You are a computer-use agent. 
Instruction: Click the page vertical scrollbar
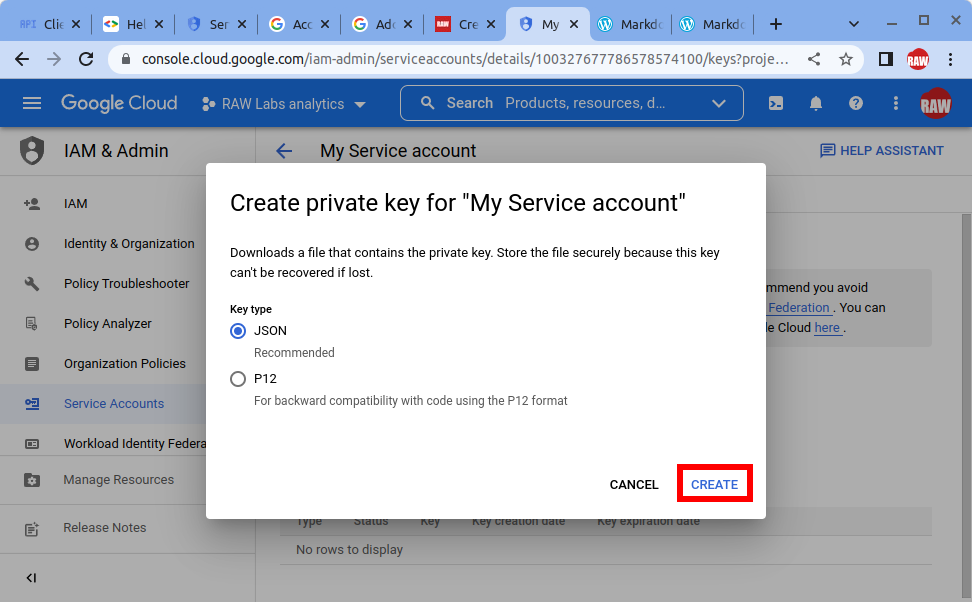tap(966, 407)
